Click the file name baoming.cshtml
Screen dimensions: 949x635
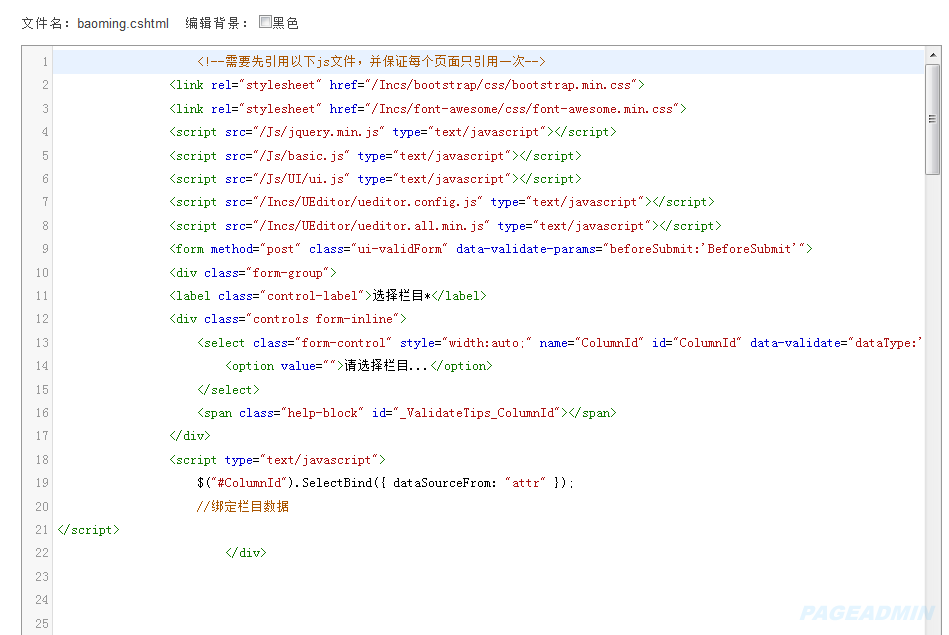coord(123,24)
